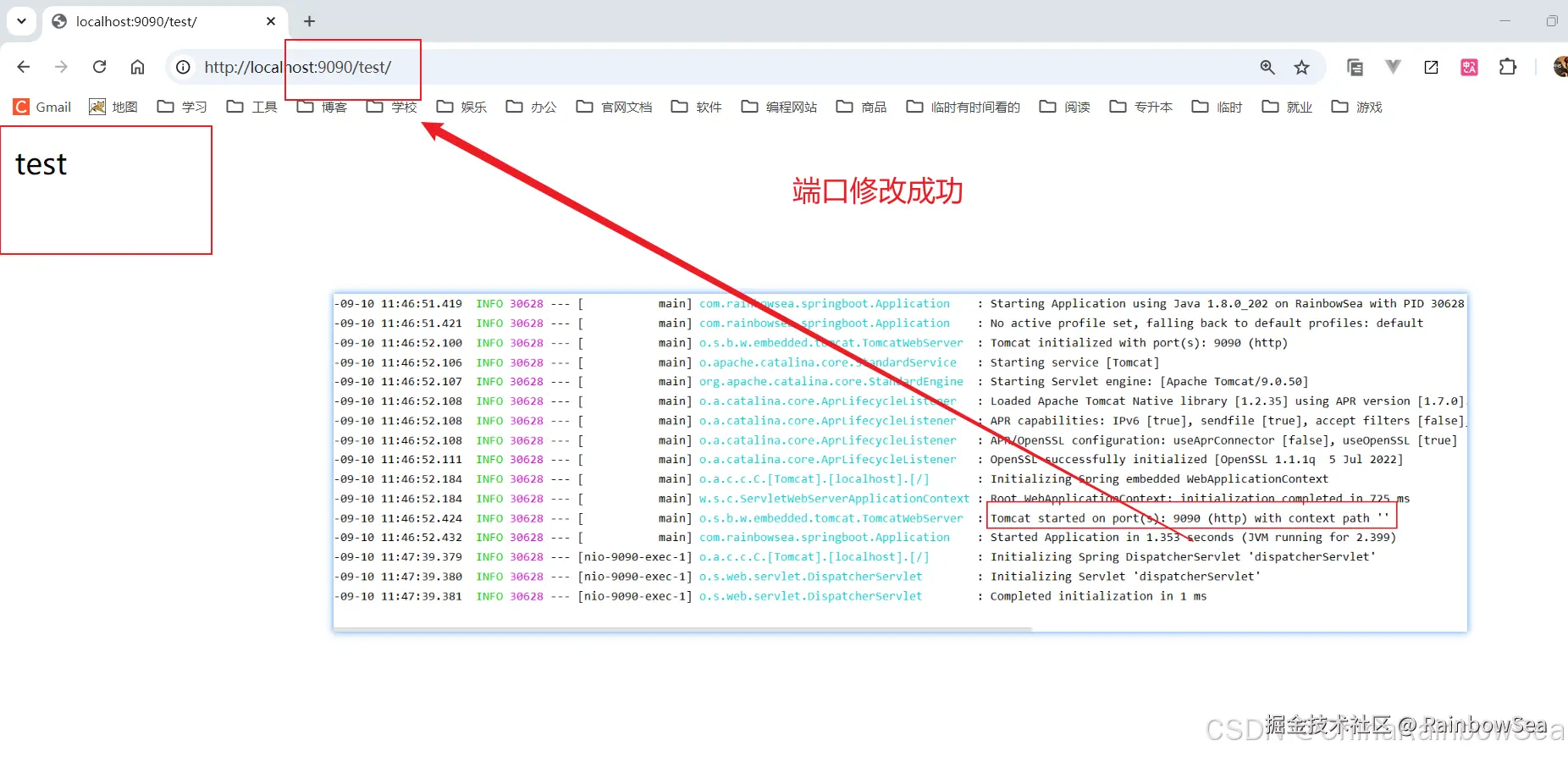The image size is (1568, 757).
Task: Close the localhost:9090/test/ tab
Action: (271, 21)
